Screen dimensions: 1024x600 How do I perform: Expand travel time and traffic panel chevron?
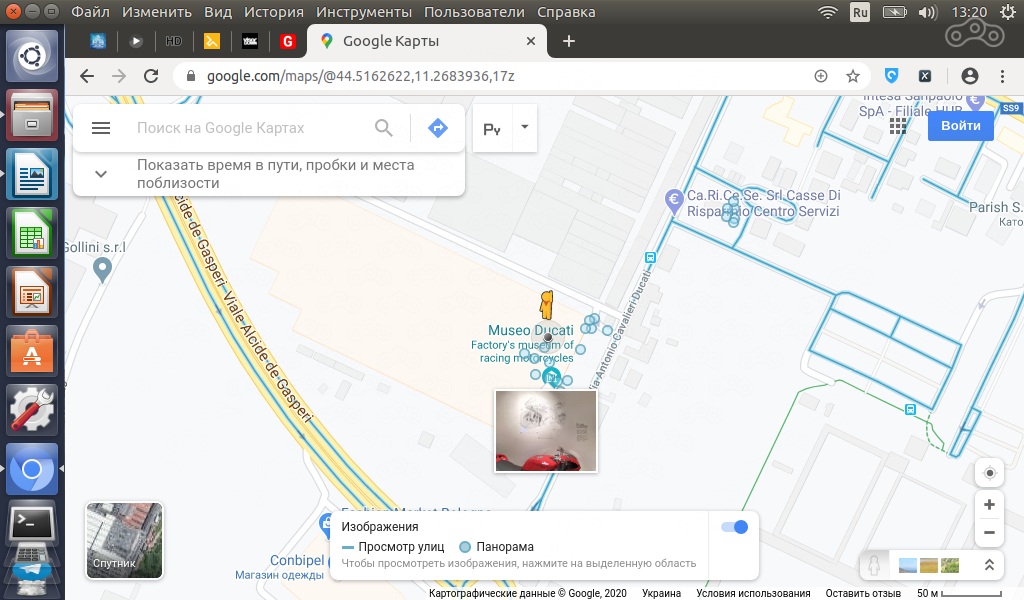101,174
